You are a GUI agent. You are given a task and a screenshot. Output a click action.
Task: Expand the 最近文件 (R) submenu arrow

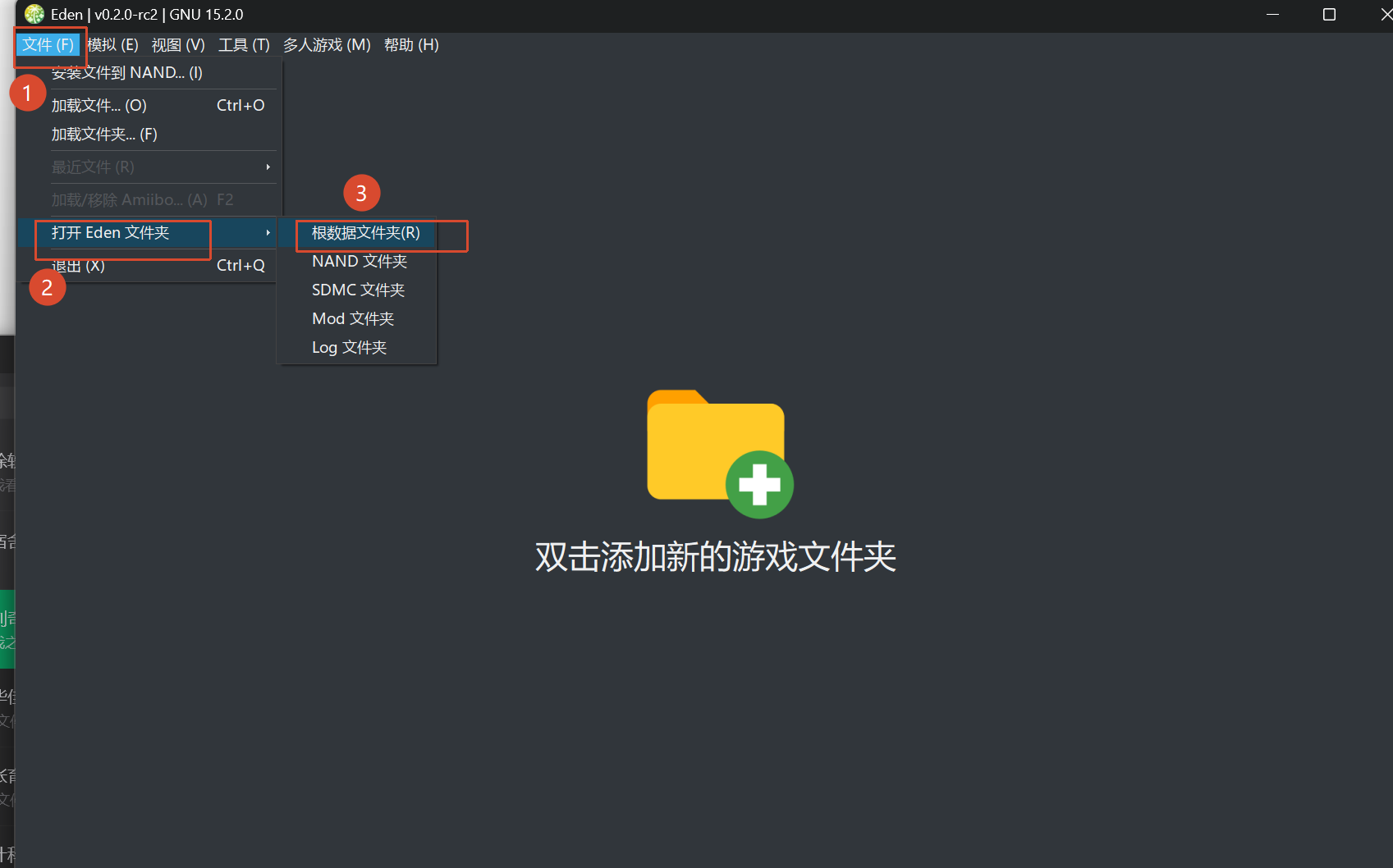click(268, 167)
